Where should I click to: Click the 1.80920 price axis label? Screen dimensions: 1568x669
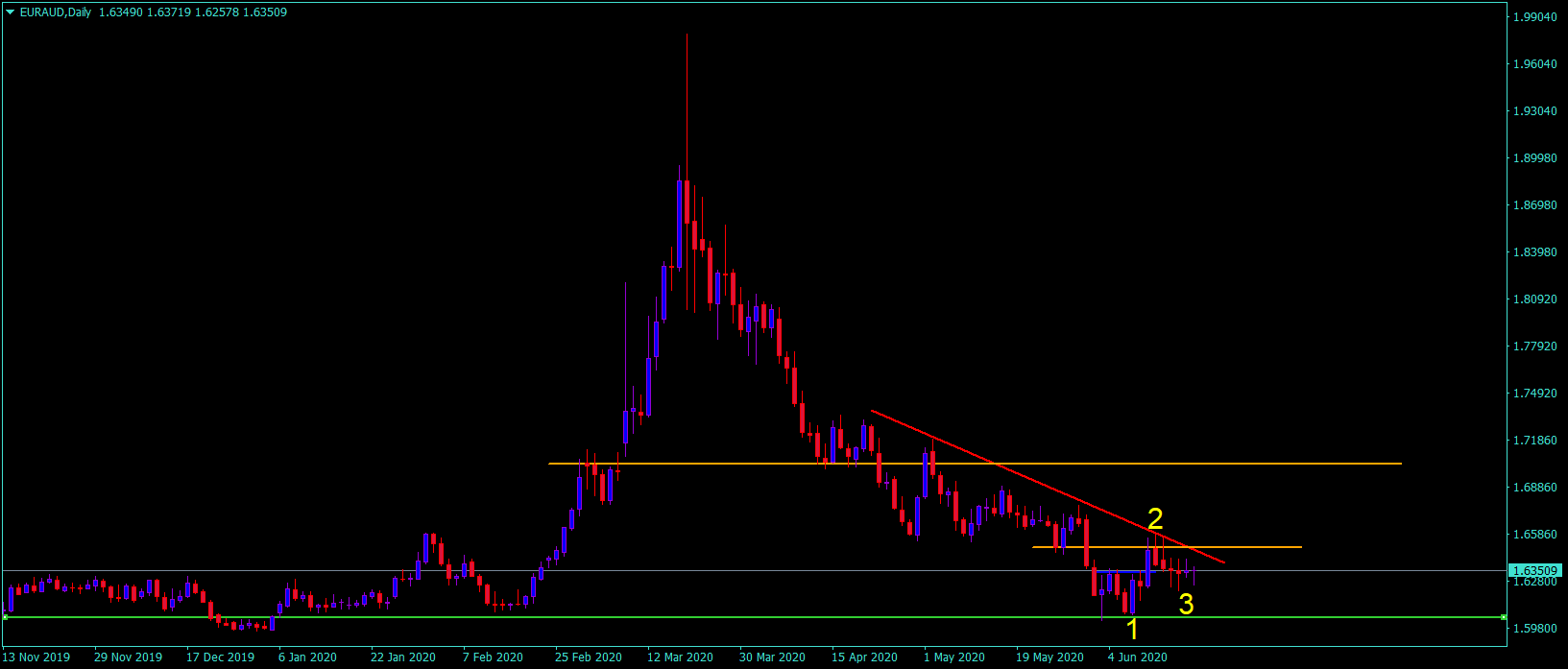[x=1534, y=299]
